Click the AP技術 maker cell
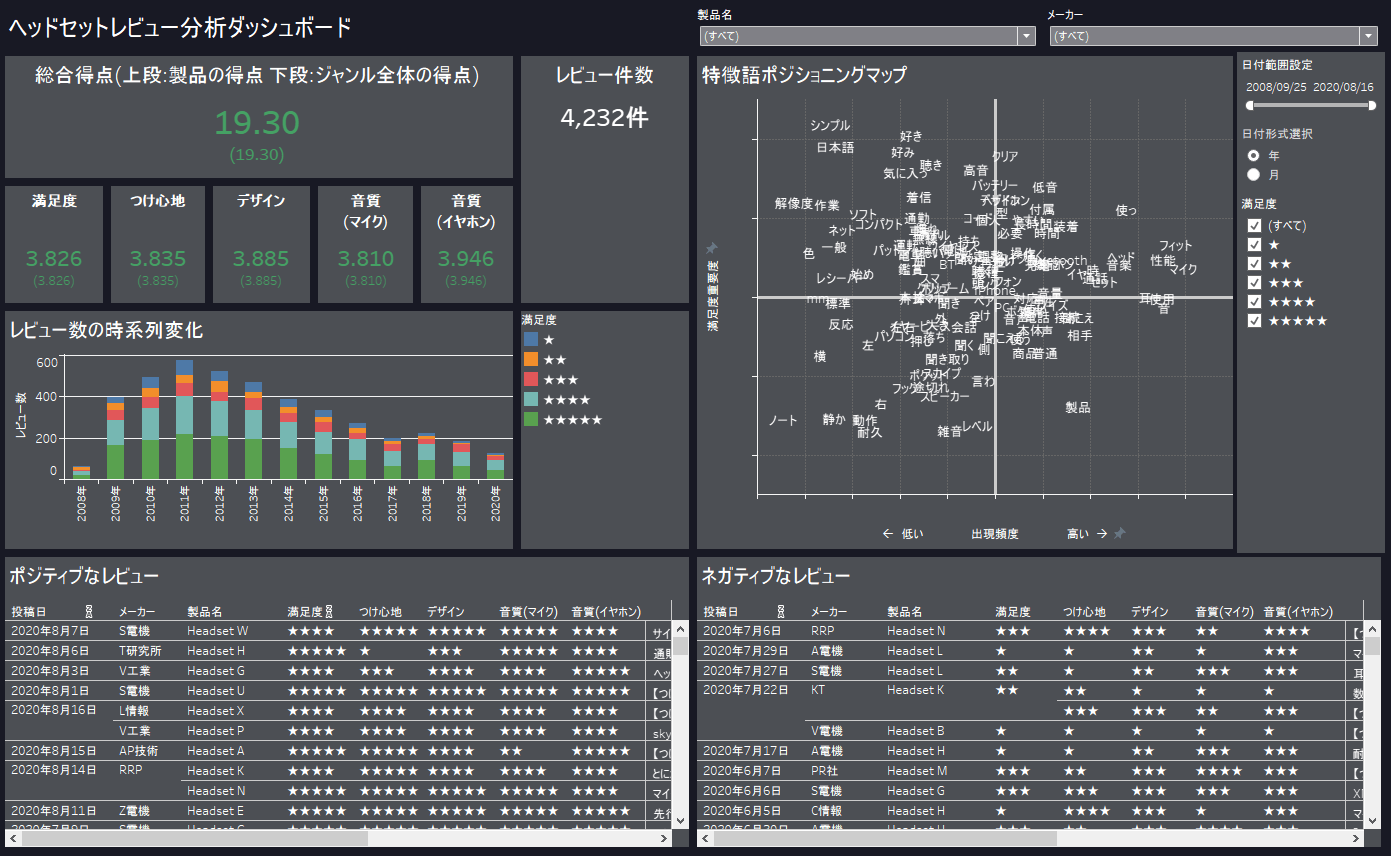The height and width of the screenshot is (856, 1391). point(138,751)
